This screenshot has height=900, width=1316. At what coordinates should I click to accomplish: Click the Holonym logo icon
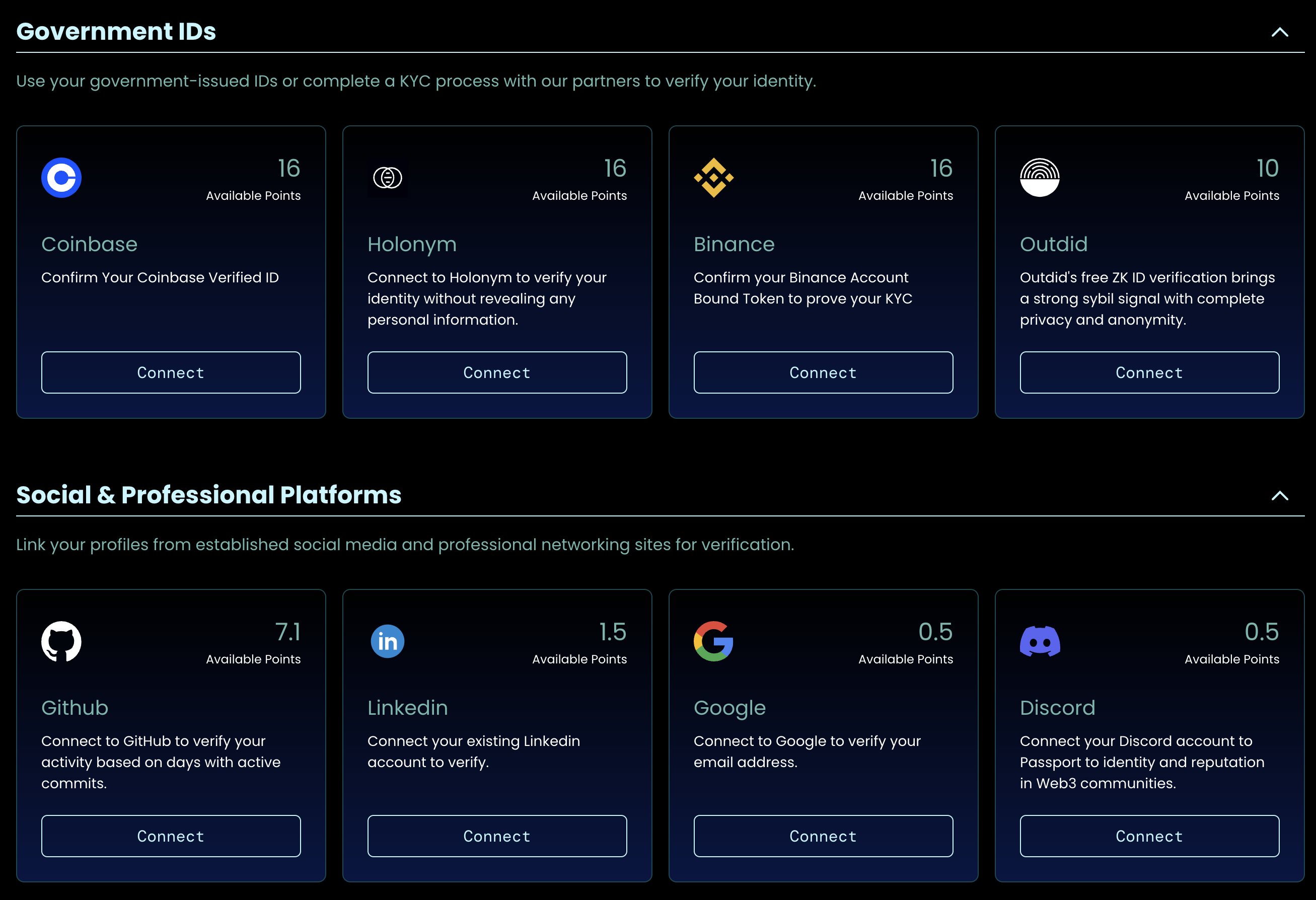(387, 178)
